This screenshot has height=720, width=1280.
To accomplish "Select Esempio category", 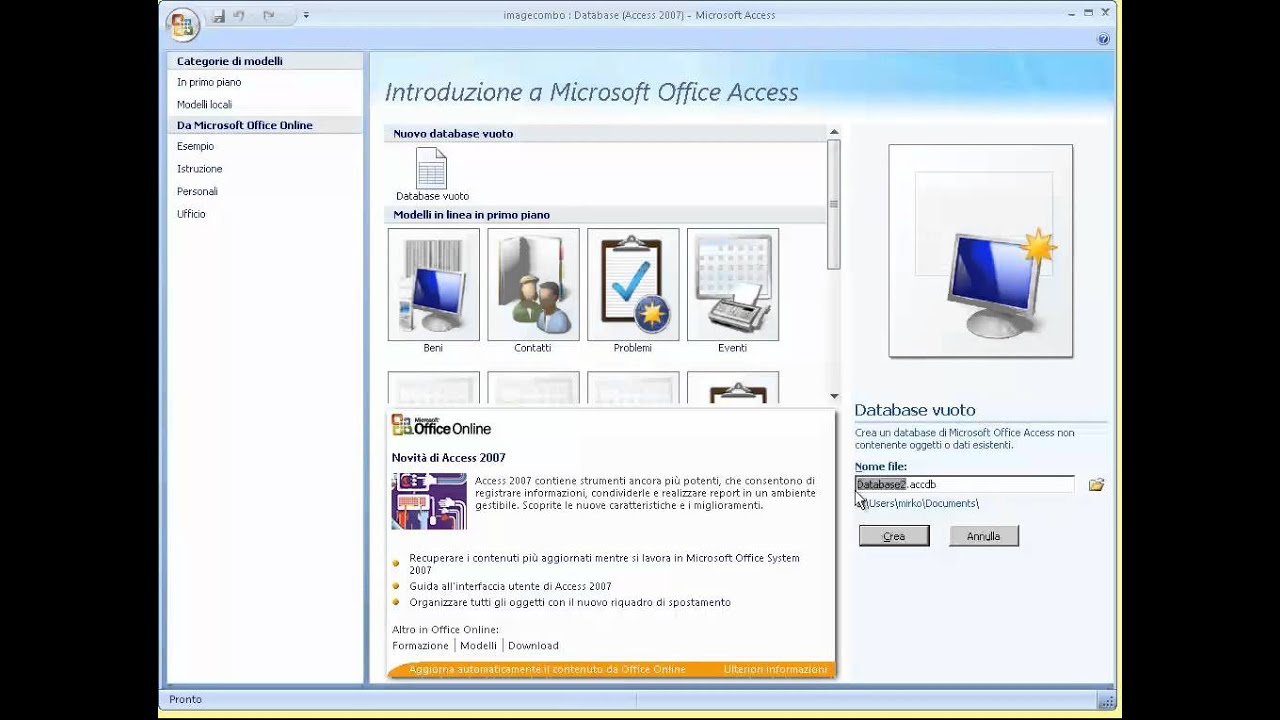I will [195, 146].
